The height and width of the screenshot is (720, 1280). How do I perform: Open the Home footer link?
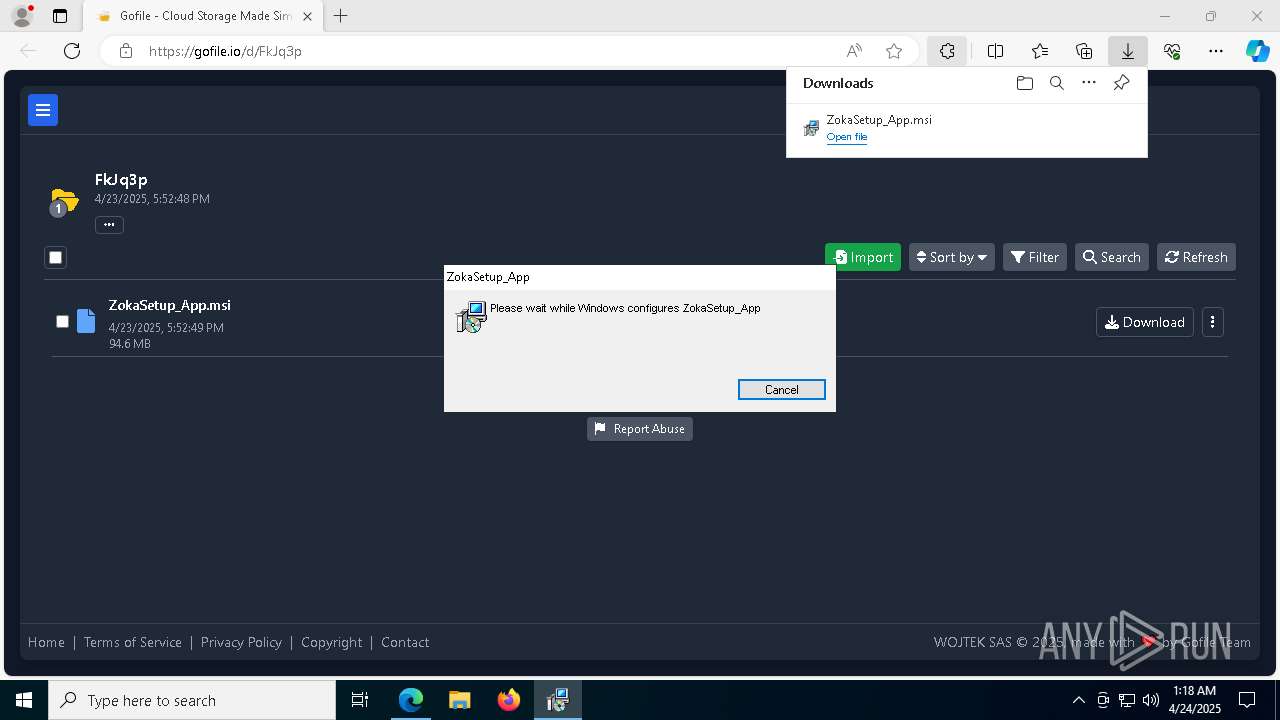46,642
